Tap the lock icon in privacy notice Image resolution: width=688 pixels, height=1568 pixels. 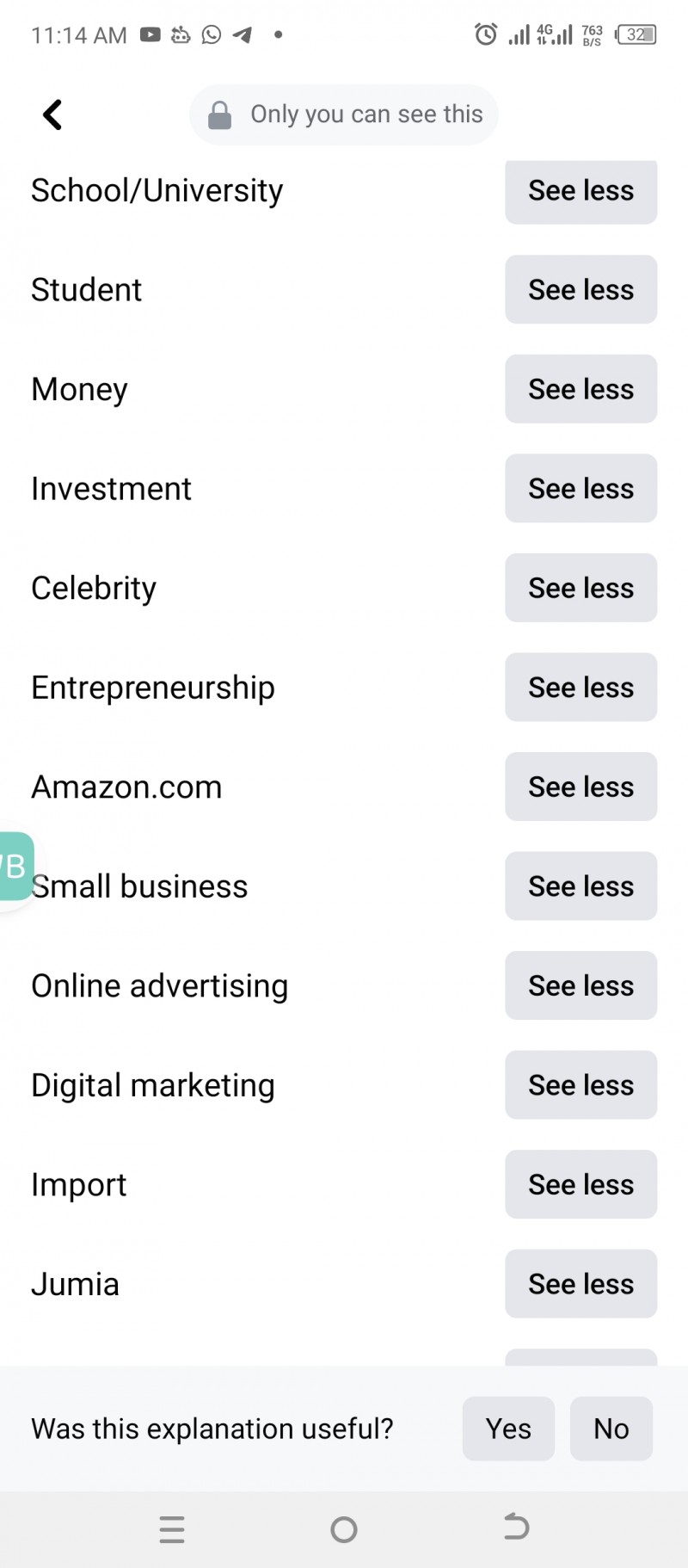pos(220,114)
